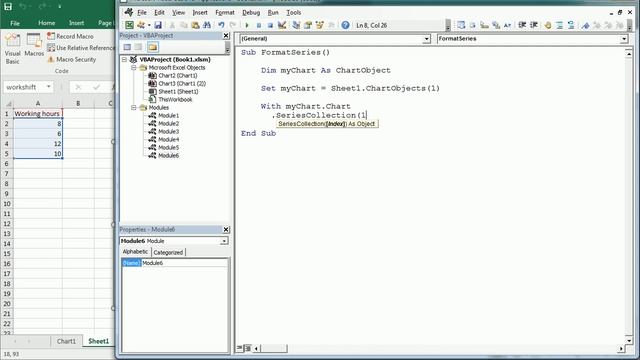This screenshot has height=360, width=640.
Task: Open the (General) object dropdown
Action: (x=426, y=39)
